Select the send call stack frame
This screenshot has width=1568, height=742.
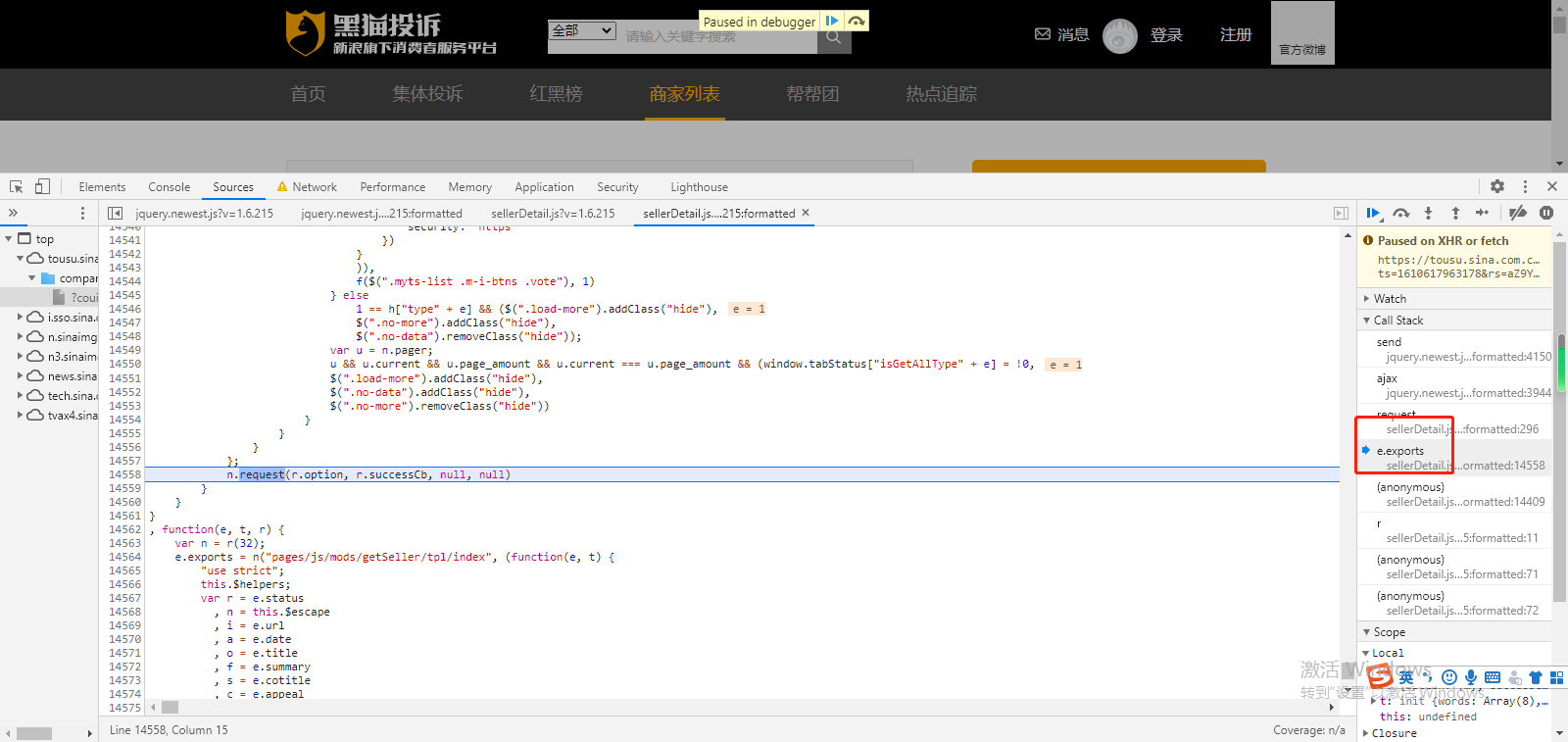coord(1454,349)
